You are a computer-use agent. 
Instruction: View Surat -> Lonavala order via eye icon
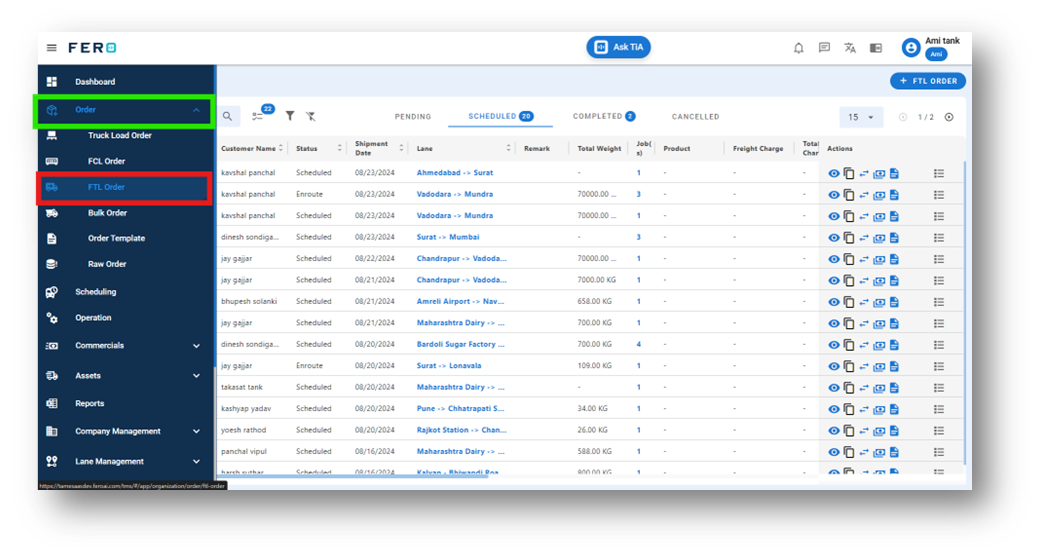[x=834, y=366]
